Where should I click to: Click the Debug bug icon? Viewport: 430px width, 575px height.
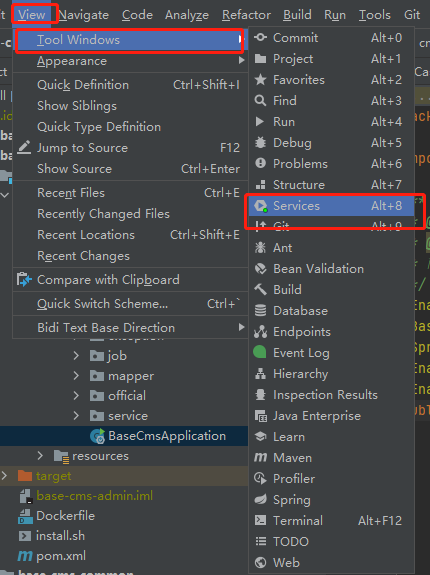pyautogui.click(x=260, y=143)
